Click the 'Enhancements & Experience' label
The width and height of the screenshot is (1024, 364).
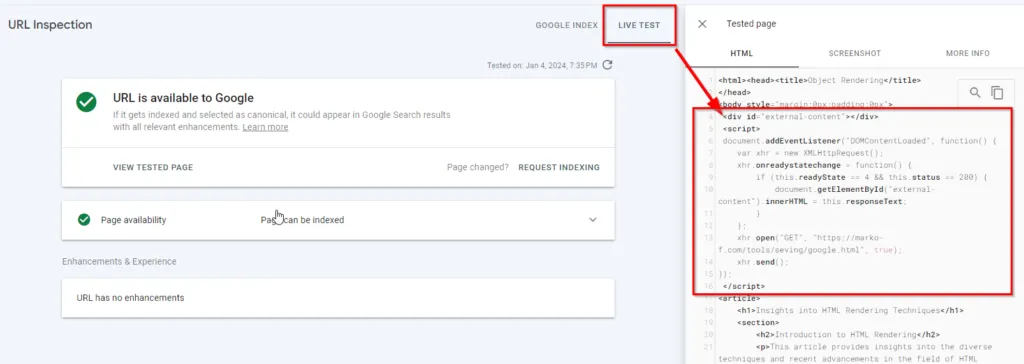coord(120,261)
